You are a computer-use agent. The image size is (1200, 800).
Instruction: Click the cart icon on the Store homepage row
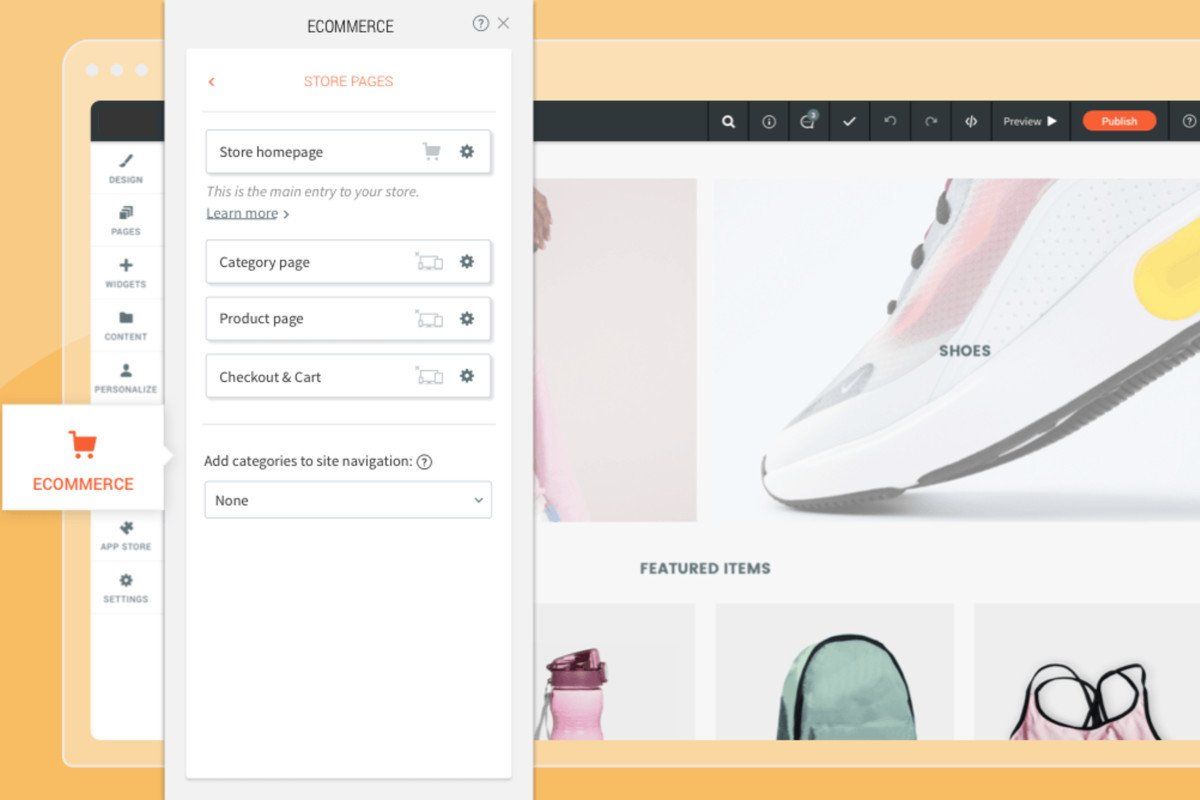pyautogui.click(x=431, y=152)
